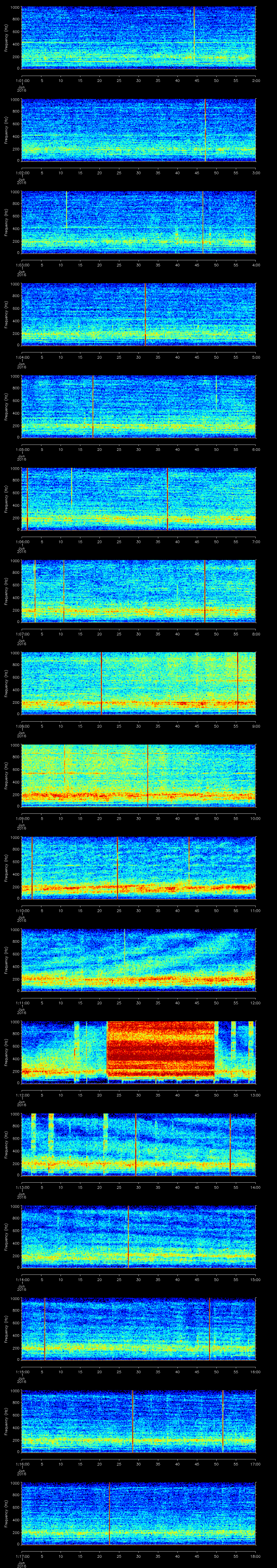Screen dimensions: 277x1568
Task: Click the 1:13:00 start time label
Action: click(22, 1187)
